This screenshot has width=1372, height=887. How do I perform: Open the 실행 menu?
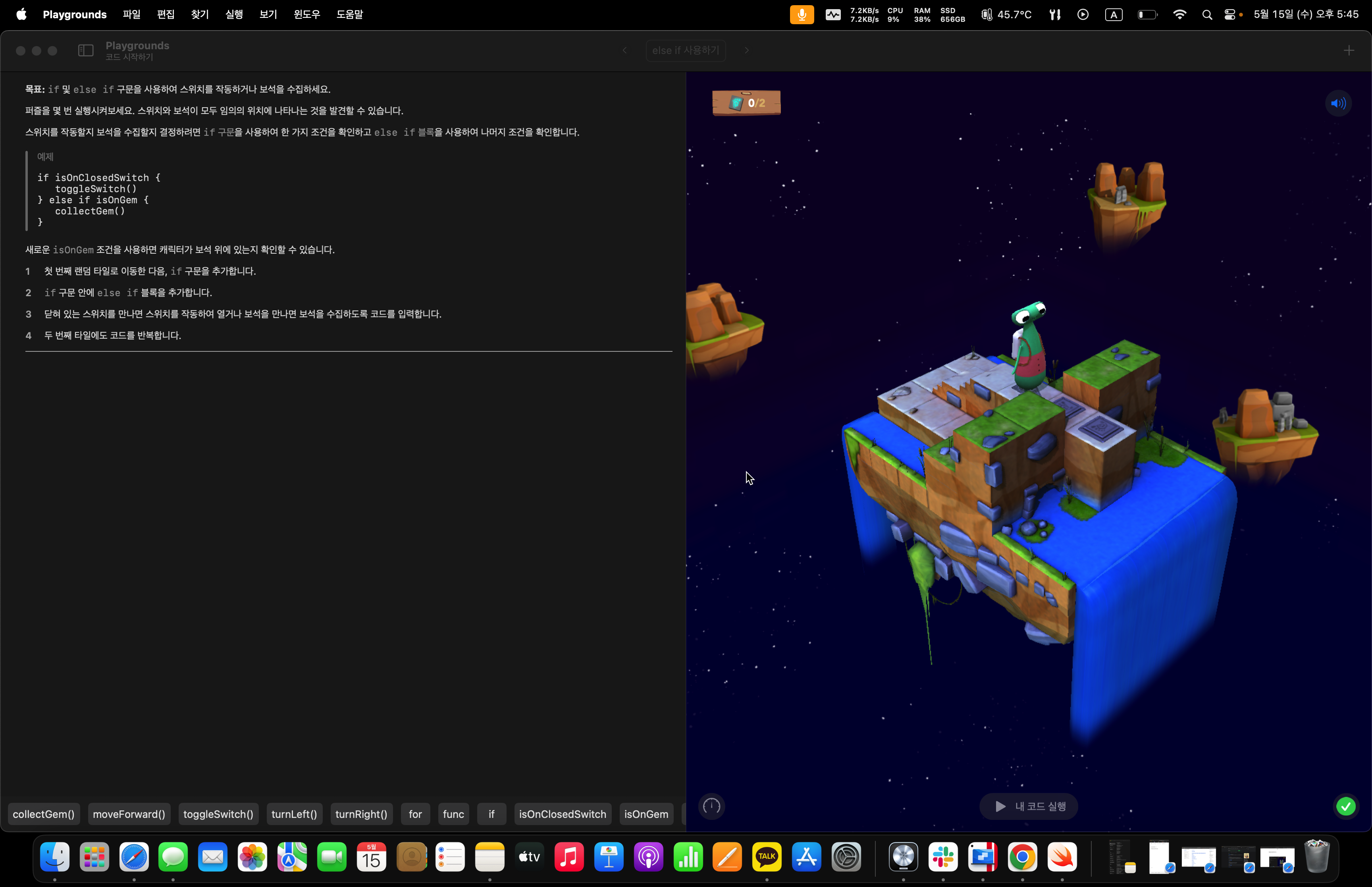click(234, 14)
